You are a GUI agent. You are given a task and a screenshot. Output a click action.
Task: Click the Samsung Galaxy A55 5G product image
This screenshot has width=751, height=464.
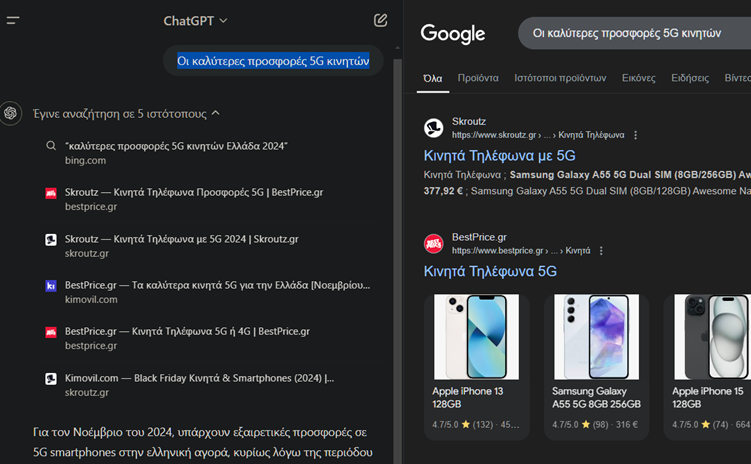pos(596,337)
